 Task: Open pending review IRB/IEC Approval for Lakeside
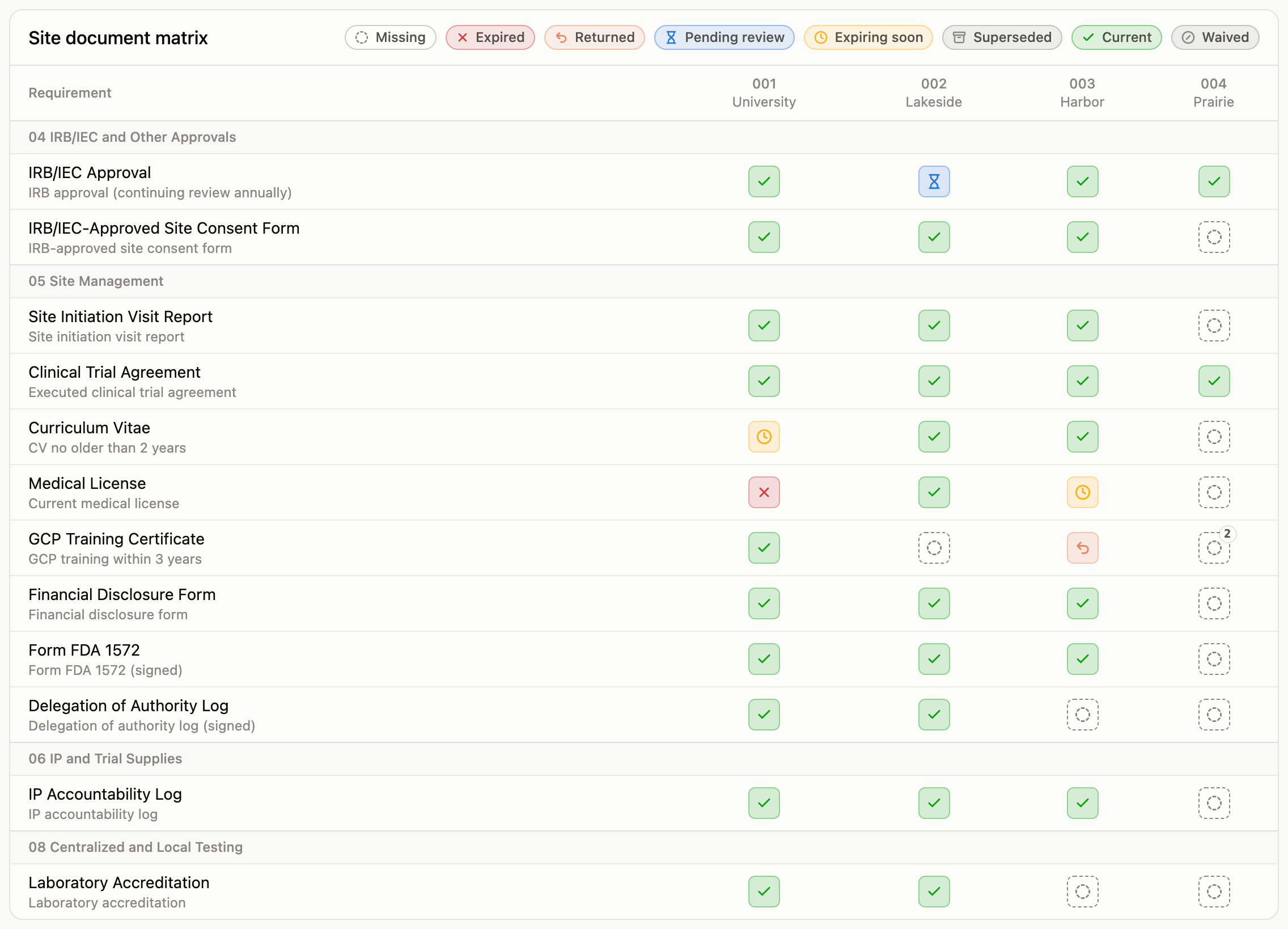[x=934, y=181]
